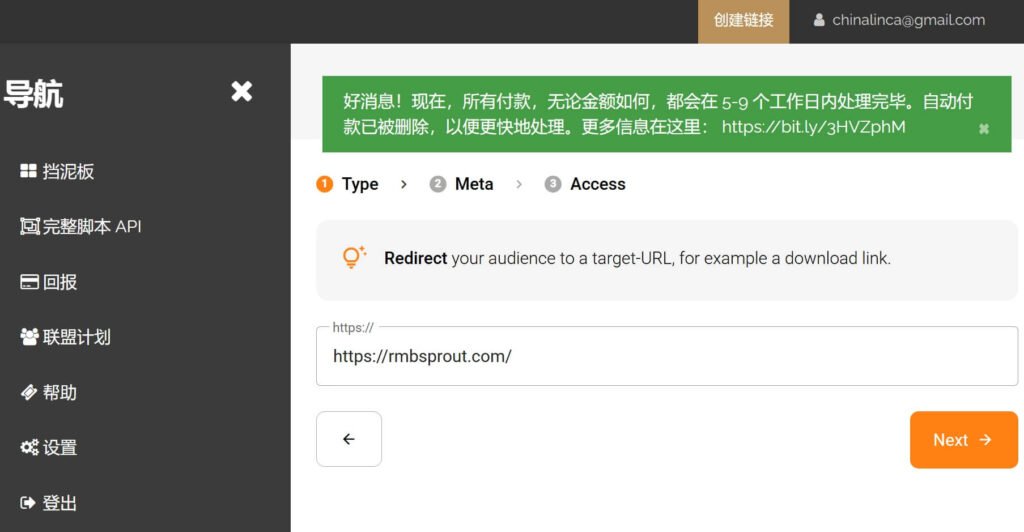This screenshot has height=532, width=1024.
Task: Click the 创建链接 button
Action: coord(743,21)
